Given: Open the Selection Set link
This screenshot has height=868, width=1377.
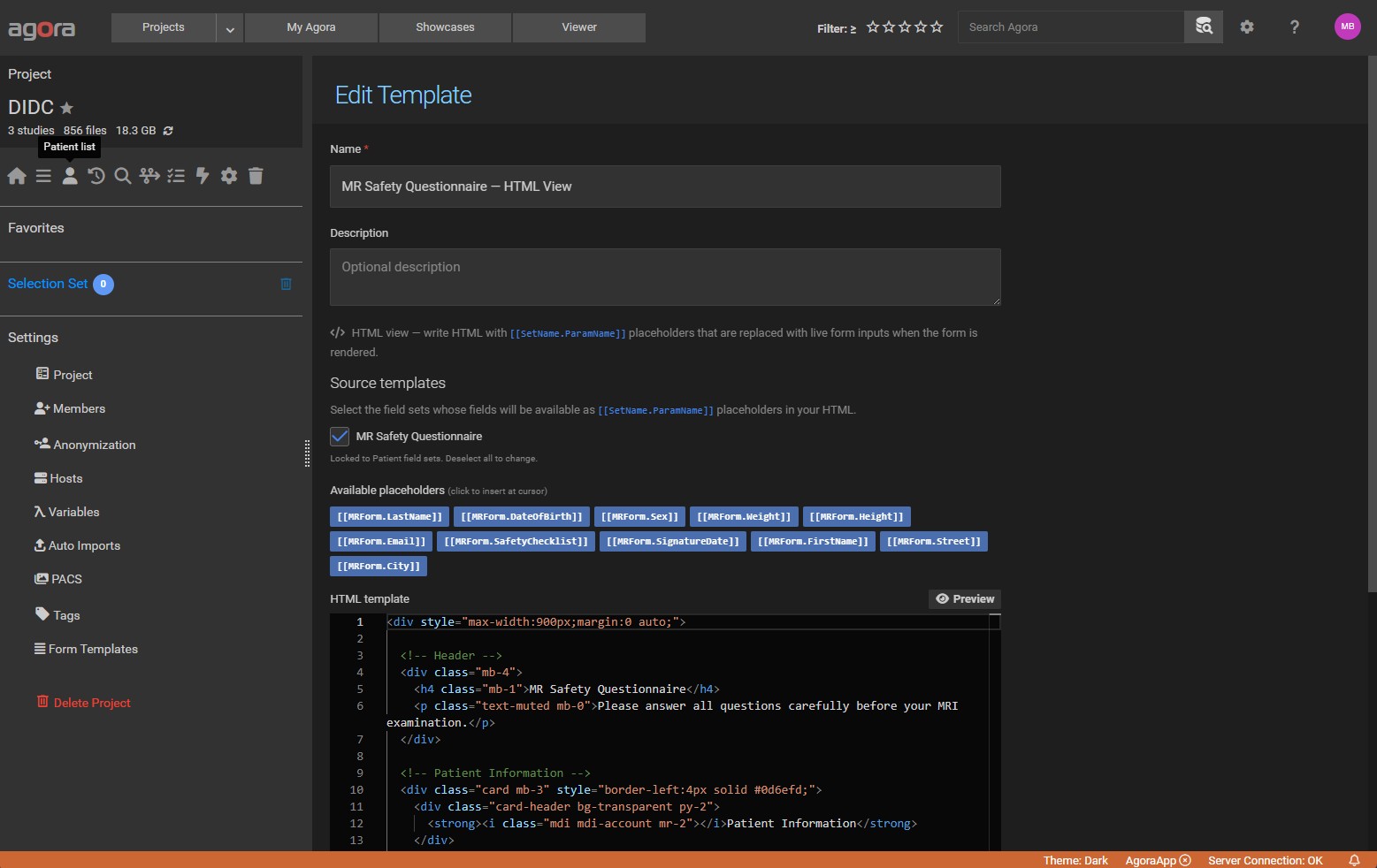Looking at the screenshot, I should pos(48,284).
